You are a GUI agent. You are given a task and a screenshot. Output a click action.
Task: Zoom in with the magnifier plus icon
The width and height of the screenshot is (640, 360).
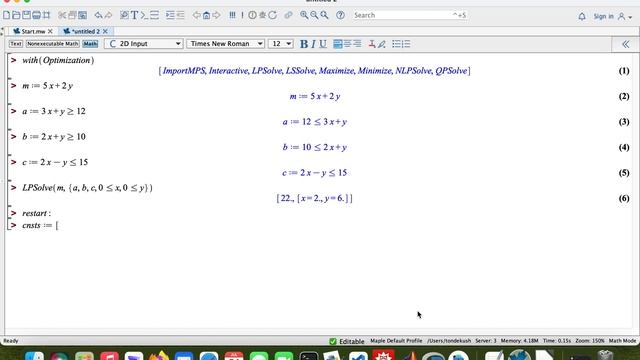pyautogui.click(x=304, y=15)
